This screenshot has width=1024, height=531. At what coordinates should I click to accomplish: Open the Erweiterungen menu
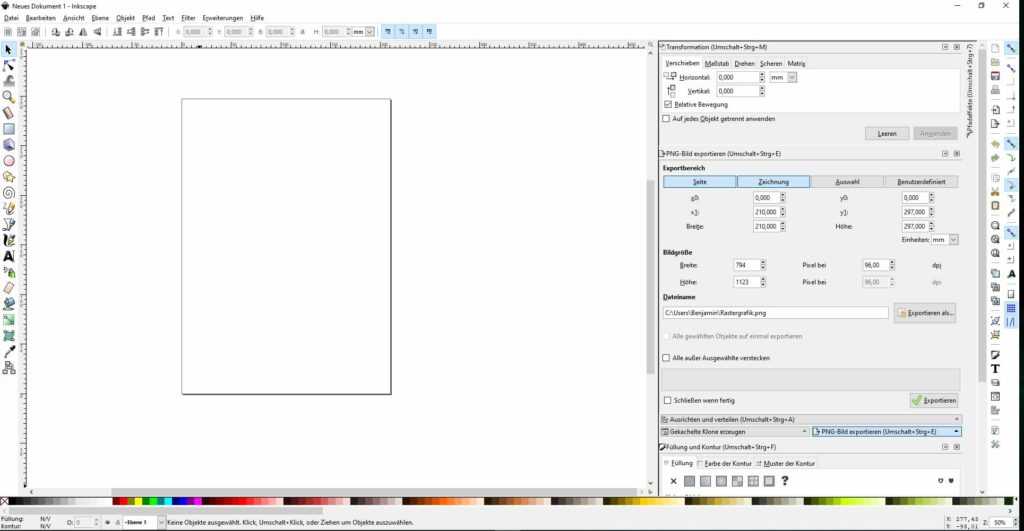point(223,18)
